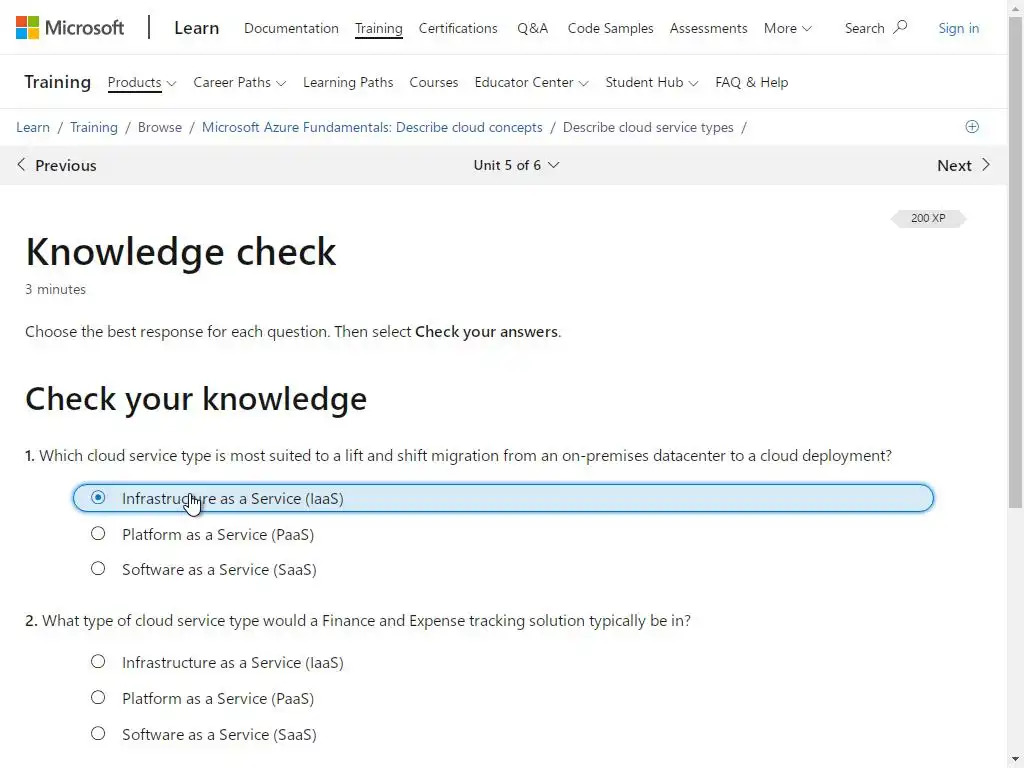Click Microsoft Azure Fundamentals breadcrumb link
This screenshot has height=768, width=1024.
tap(372, 127)
